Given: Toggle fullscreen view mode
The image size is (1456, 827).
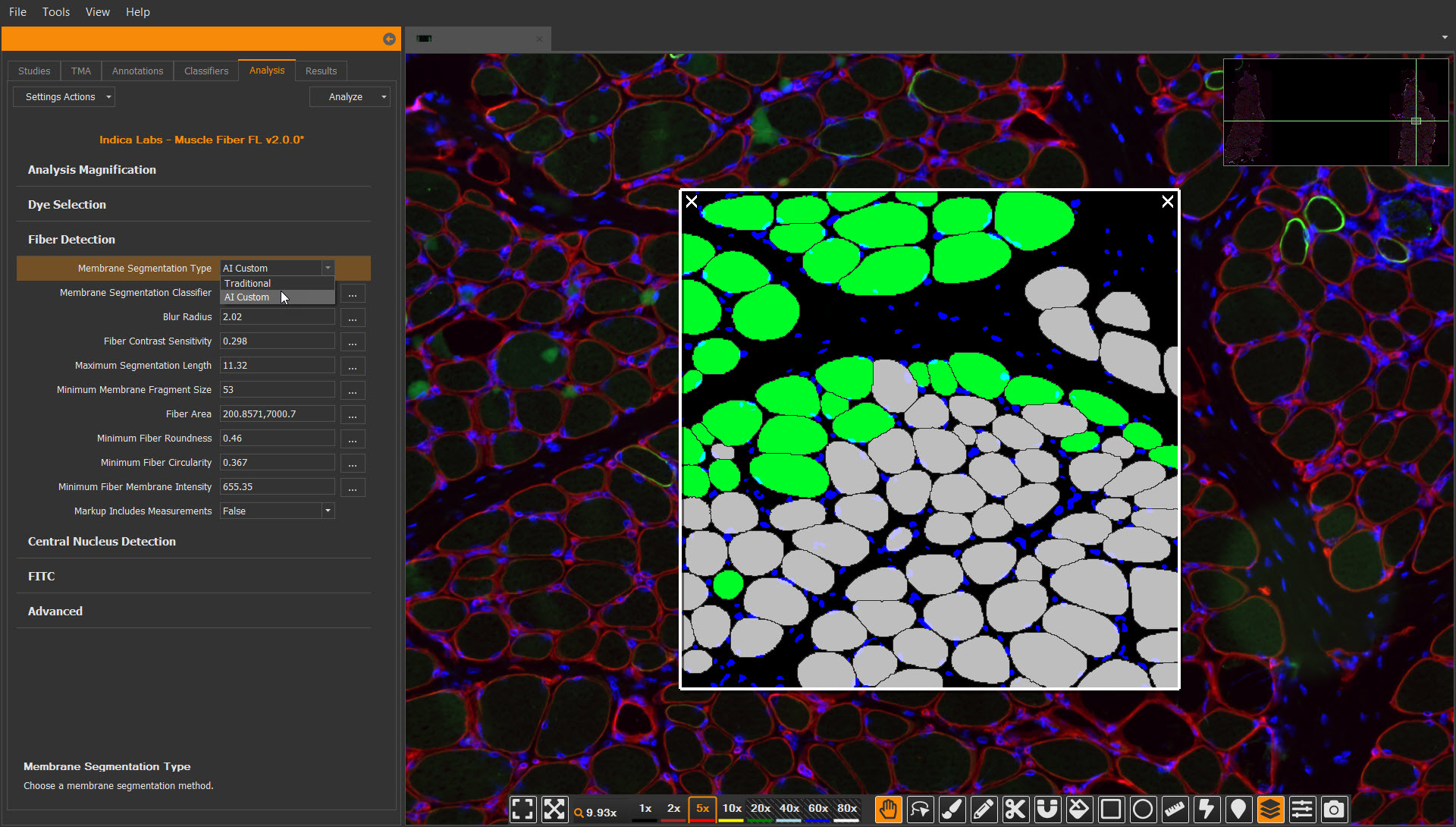Looking at the screenshot, I should coord(522,810).
